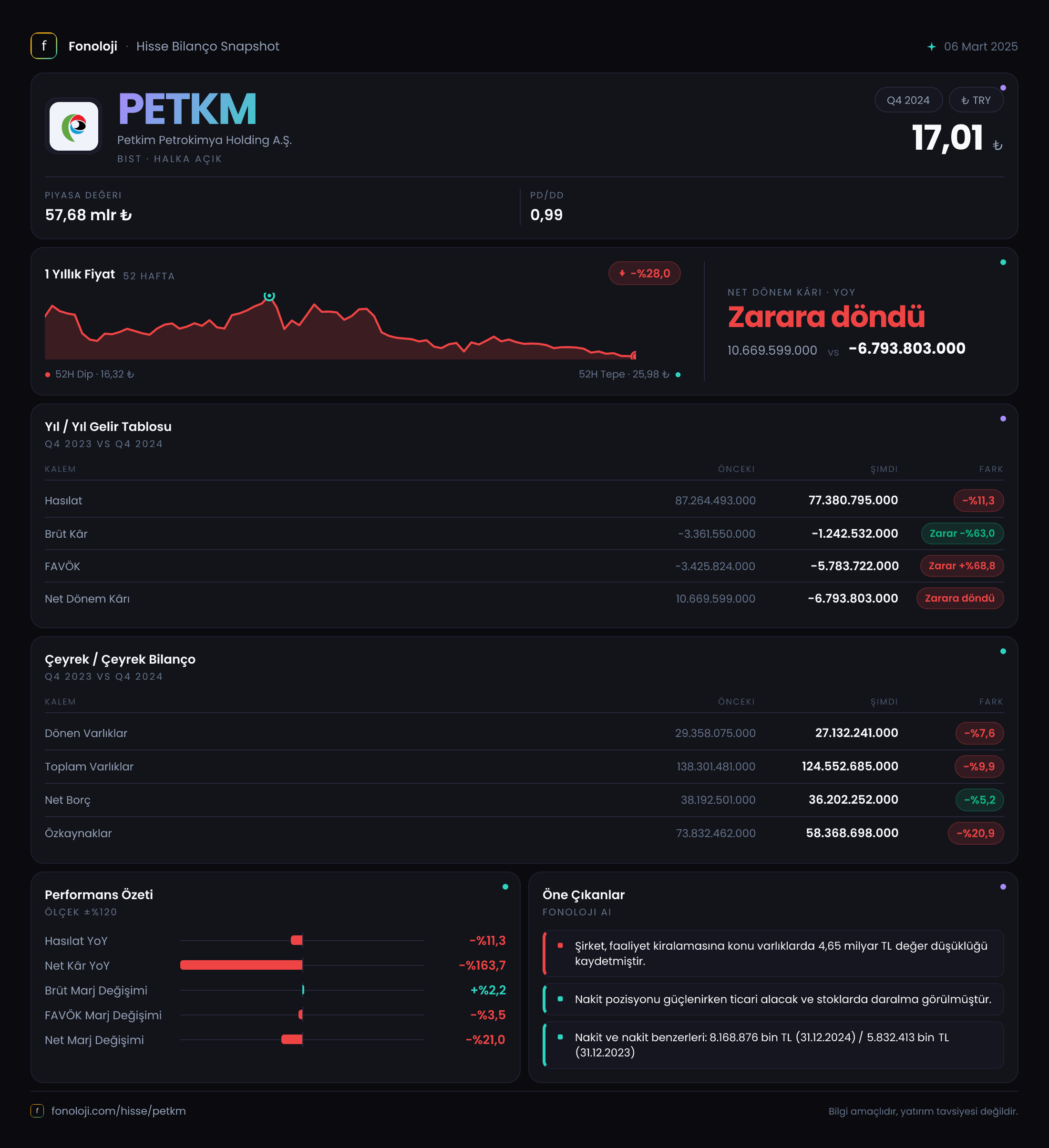Click the 52-week peak marker on chart

pos(269,296)
